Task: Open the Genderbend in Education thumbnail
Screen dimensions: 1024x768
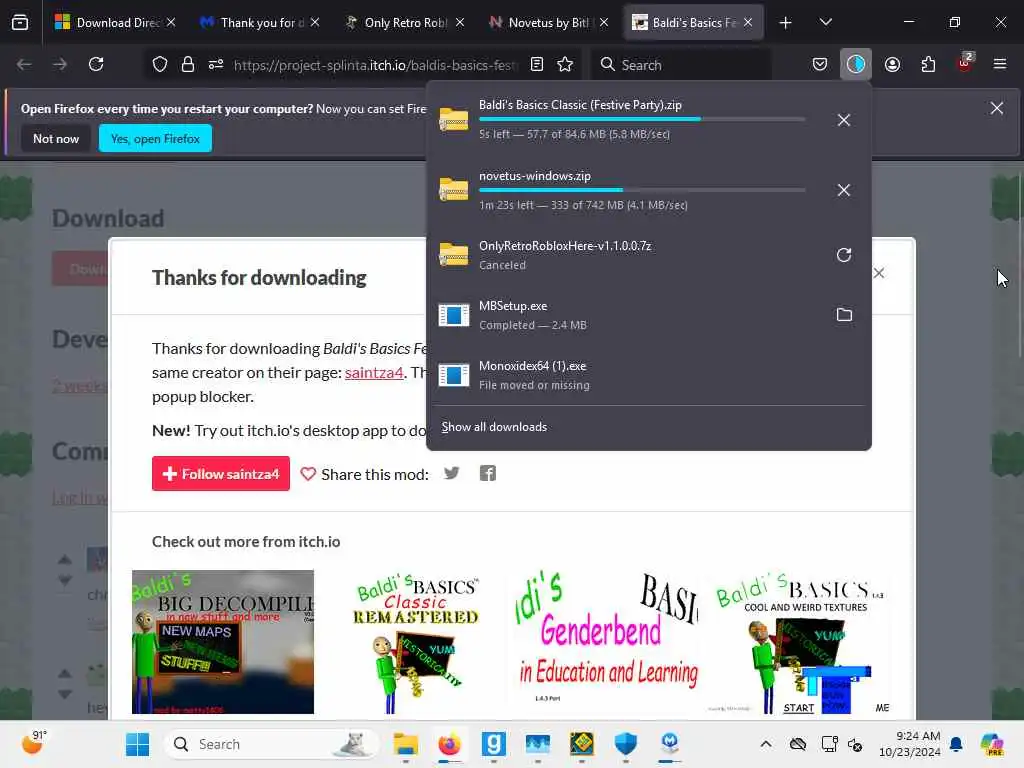Action: pos(608,642)
